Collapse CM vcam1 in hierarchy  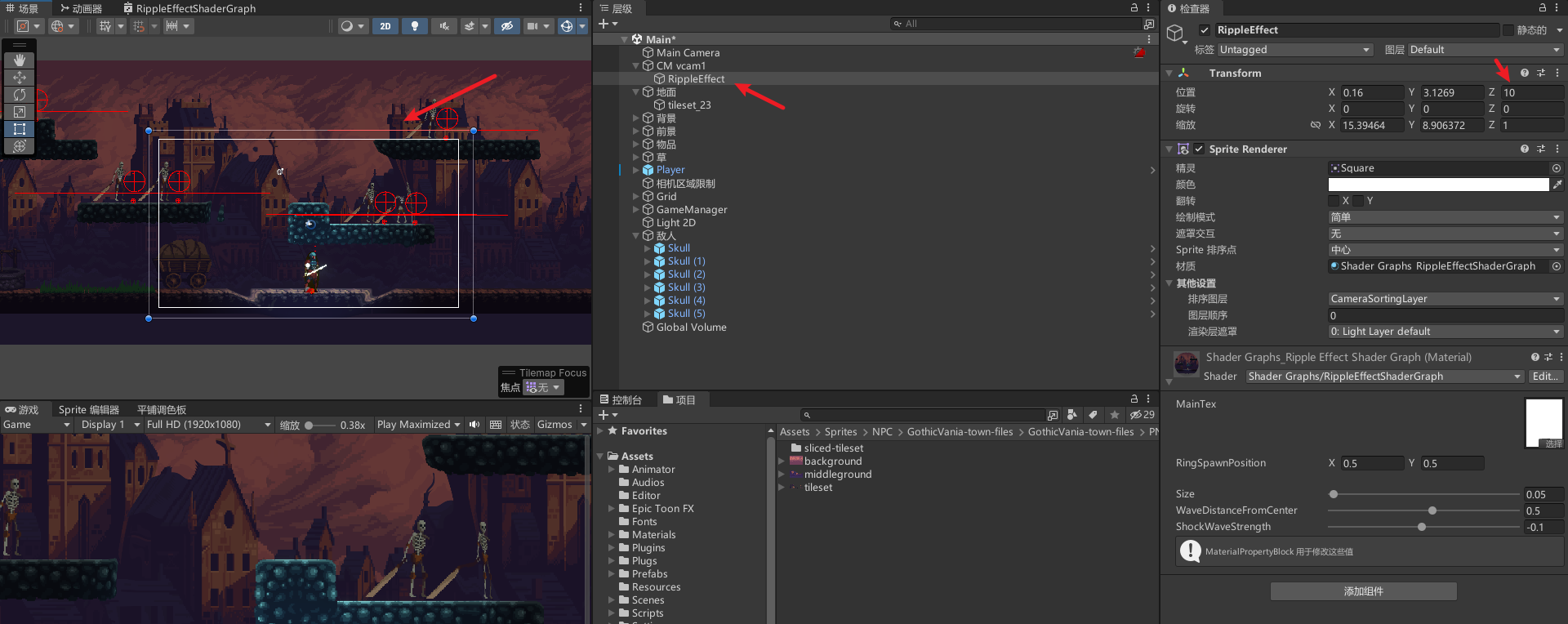(x=636, y=66)
